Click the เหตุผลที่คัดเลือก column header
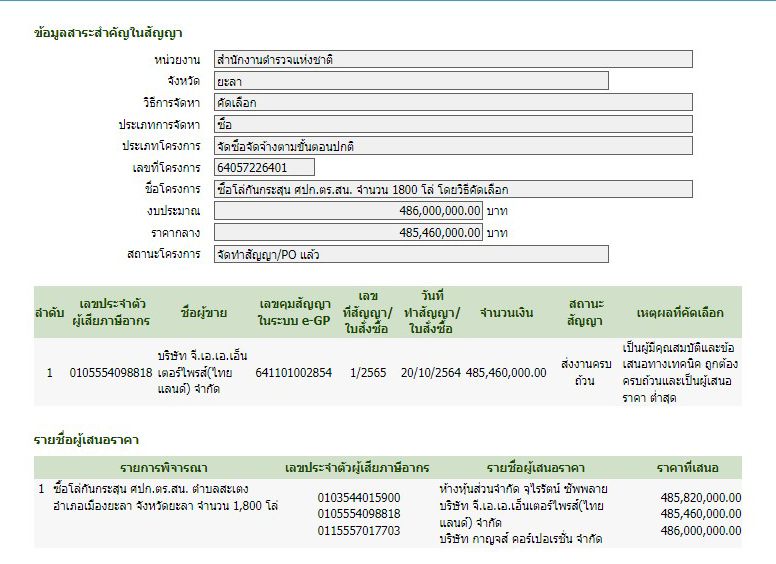776x564 pixels. [x=682, y=312]
